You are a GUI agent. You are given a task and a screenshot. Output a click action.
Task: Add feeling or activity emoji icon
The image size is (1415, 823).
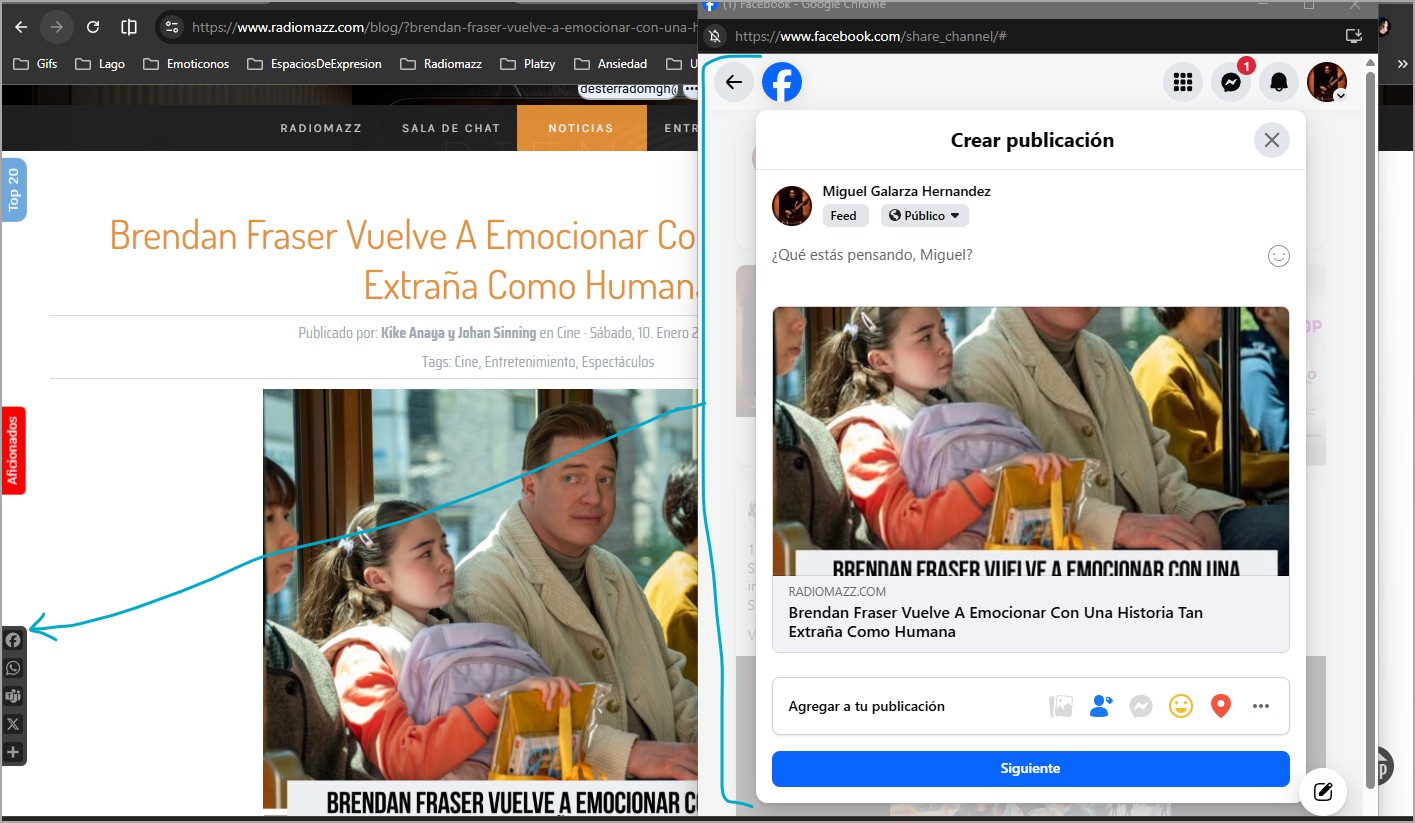pyautogui.click(x=1181, y=706)
